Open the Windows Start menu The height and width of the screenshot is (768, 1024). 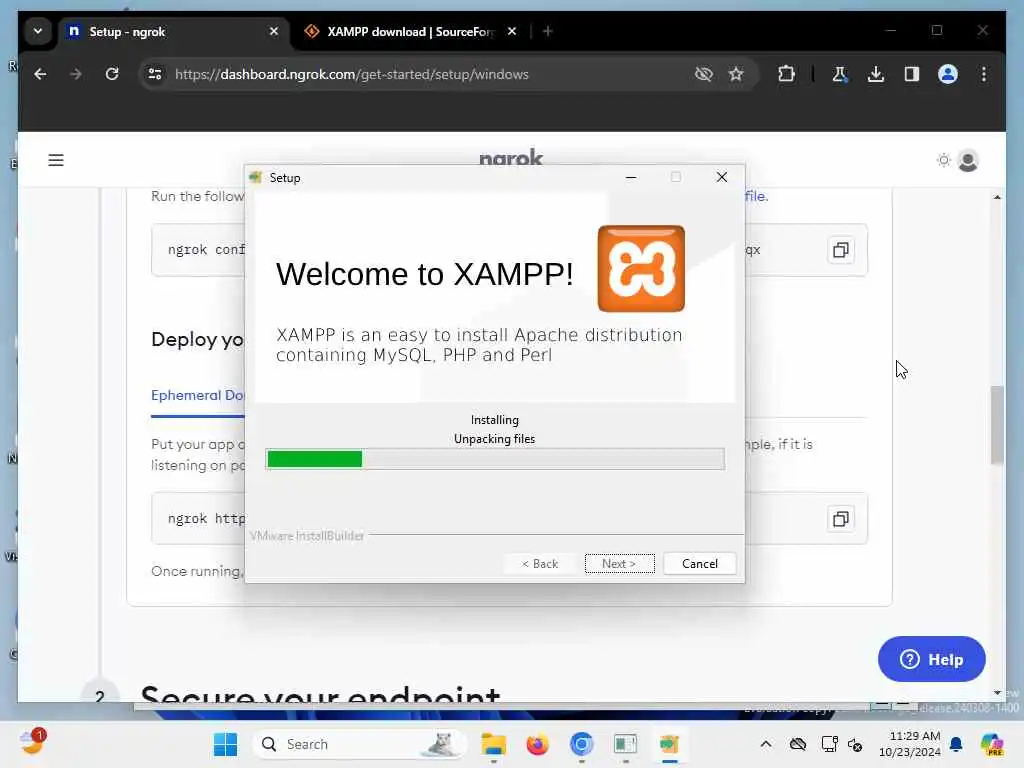[225, 744]
